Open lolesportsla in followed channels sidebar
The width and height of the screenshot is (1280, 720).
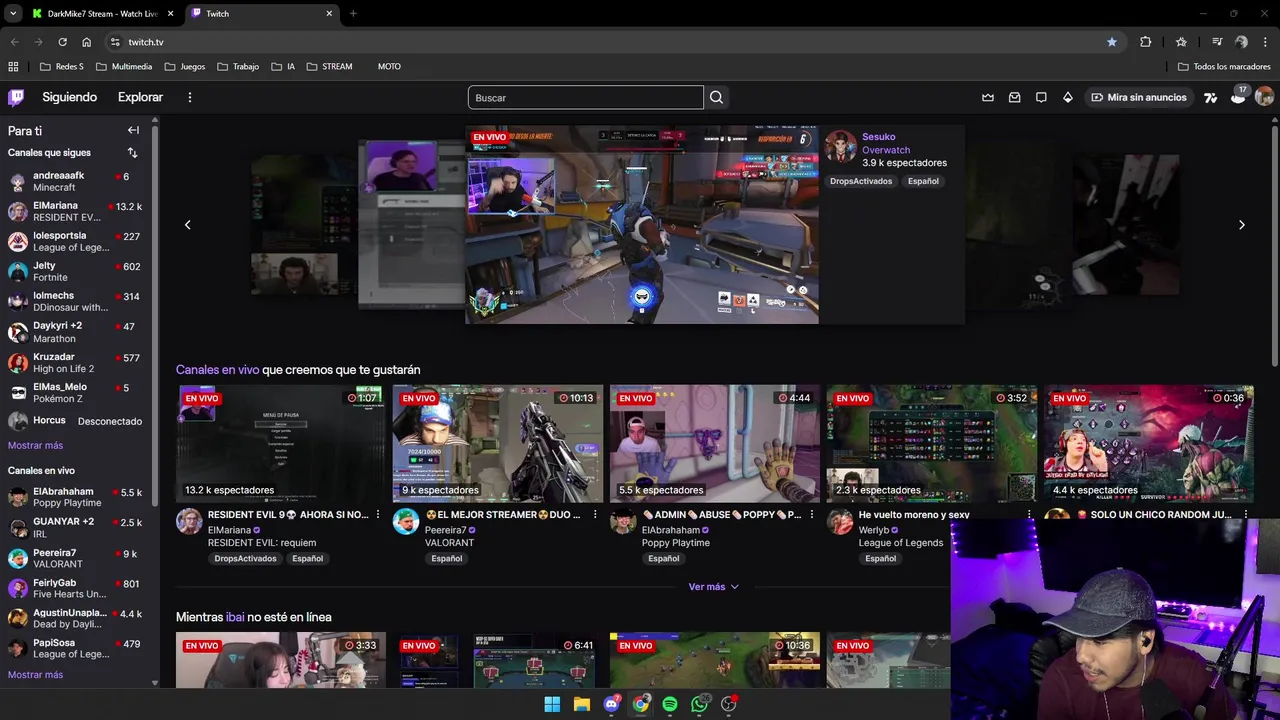(x=75, y=242)
